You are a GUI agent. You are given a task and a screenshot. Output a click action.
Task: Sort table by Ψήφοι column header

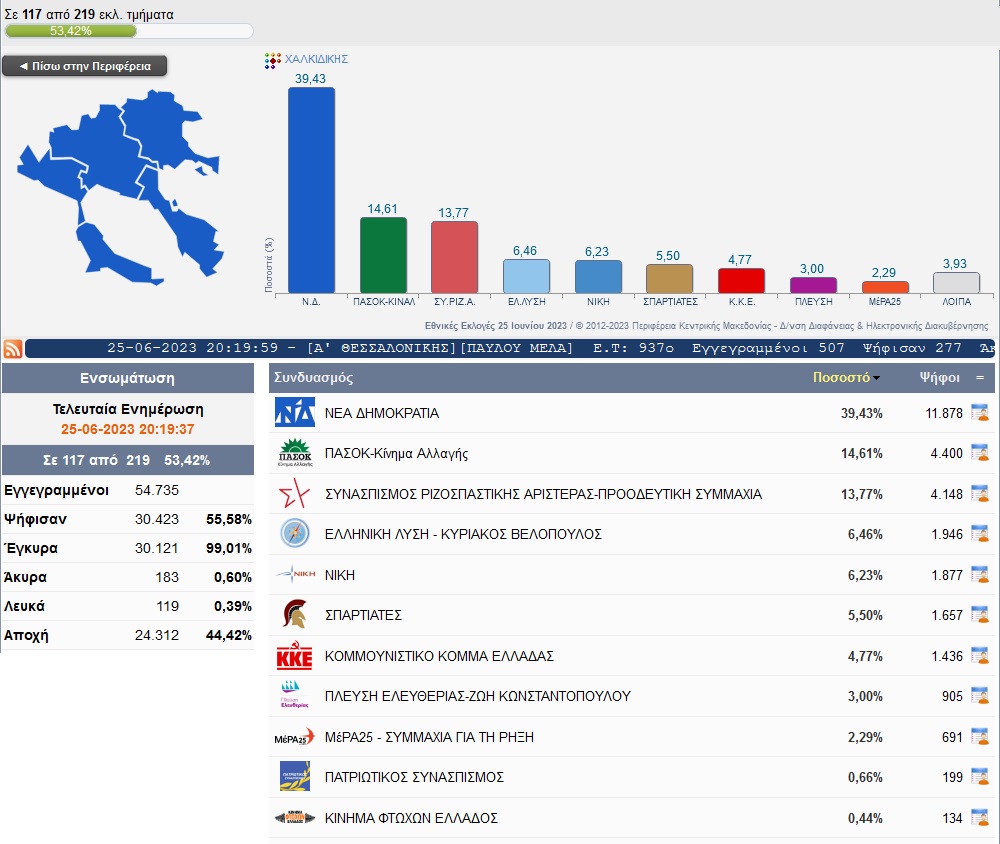point(939,378)
